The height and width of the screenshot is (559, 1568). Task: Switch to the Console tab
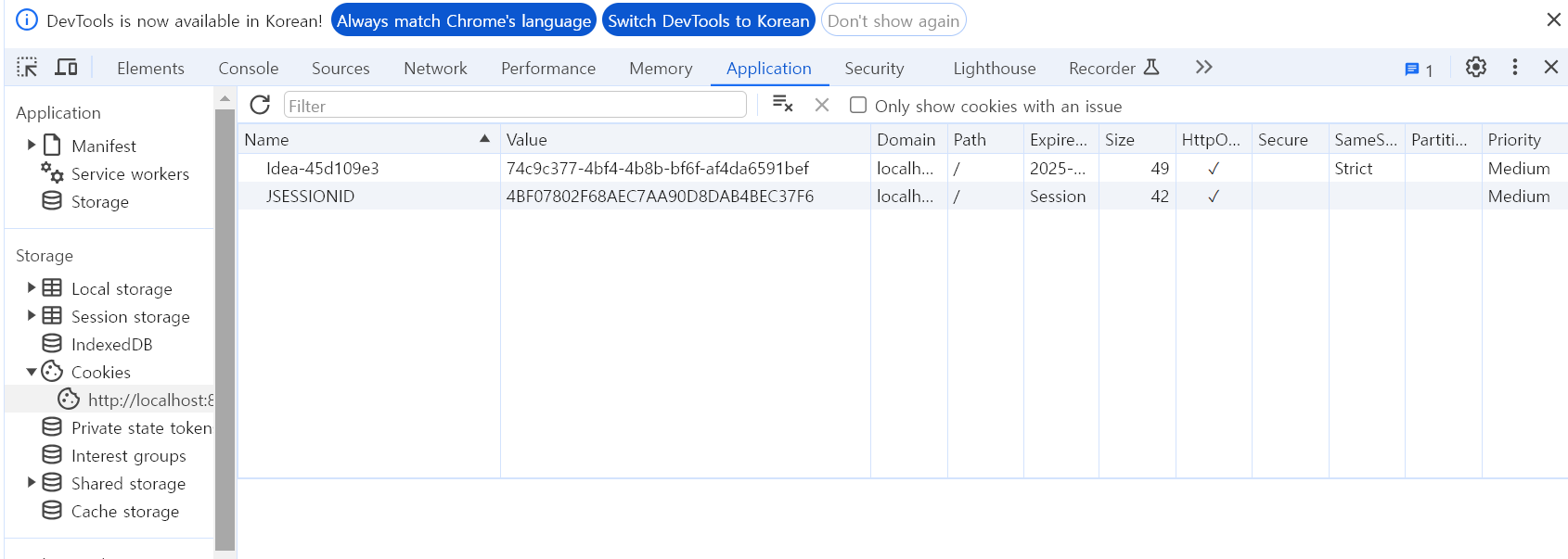(x=248, y=68)
